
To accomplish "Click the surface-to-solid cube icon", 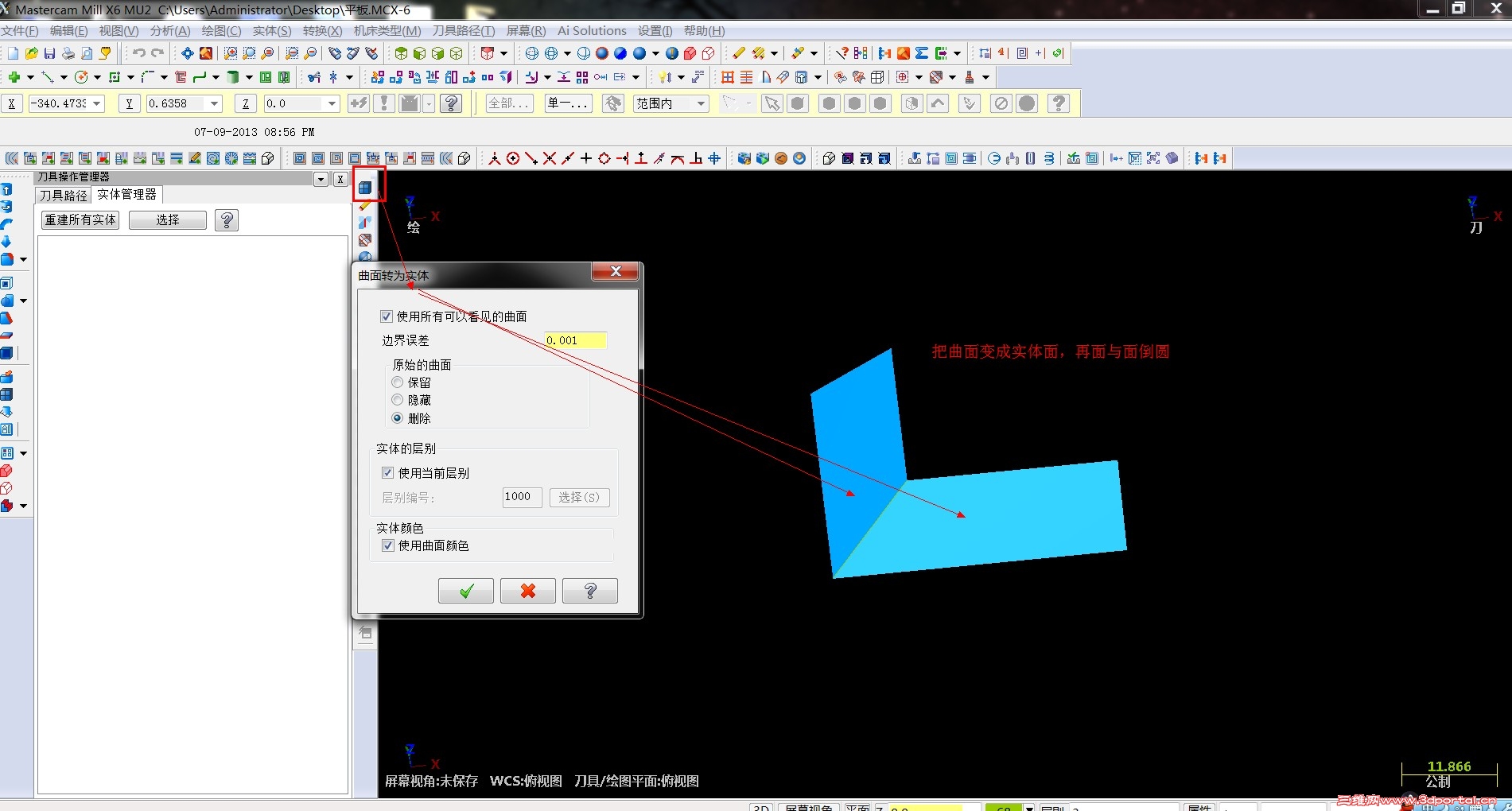I will click(365, 188).
